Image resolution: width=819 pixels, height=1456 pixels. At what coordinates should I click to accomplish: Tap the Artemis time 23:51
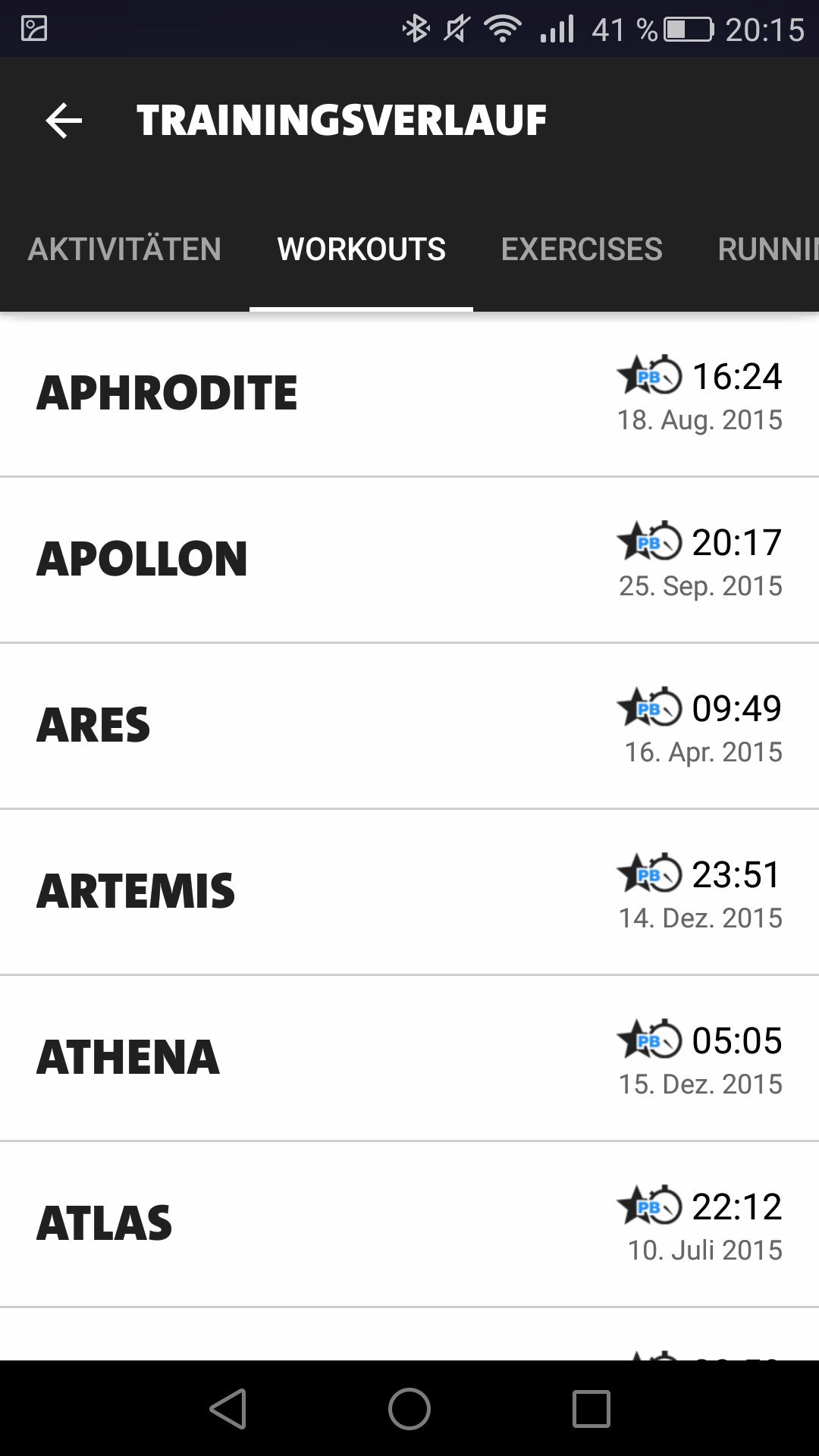pyautogui.click(x=736, y=874)
